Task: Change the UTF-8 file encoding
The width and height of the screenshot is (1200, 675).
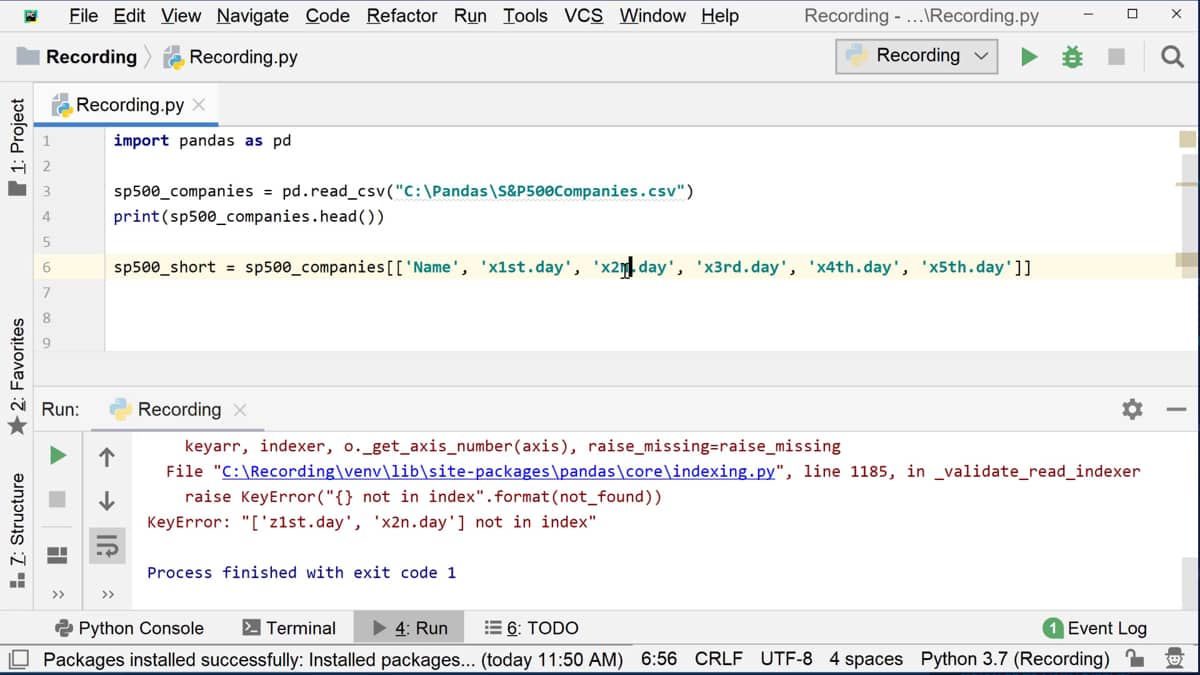Action: [x=787, y=659]
